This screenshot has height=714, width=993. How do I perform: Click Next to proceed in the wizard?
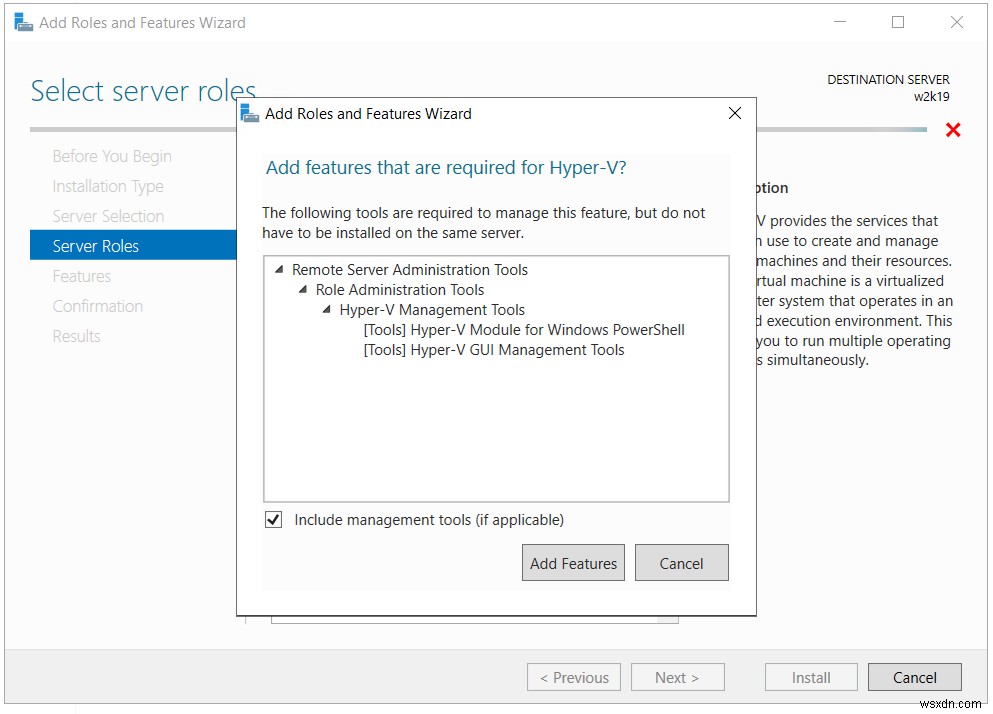(x=677, y=677)
